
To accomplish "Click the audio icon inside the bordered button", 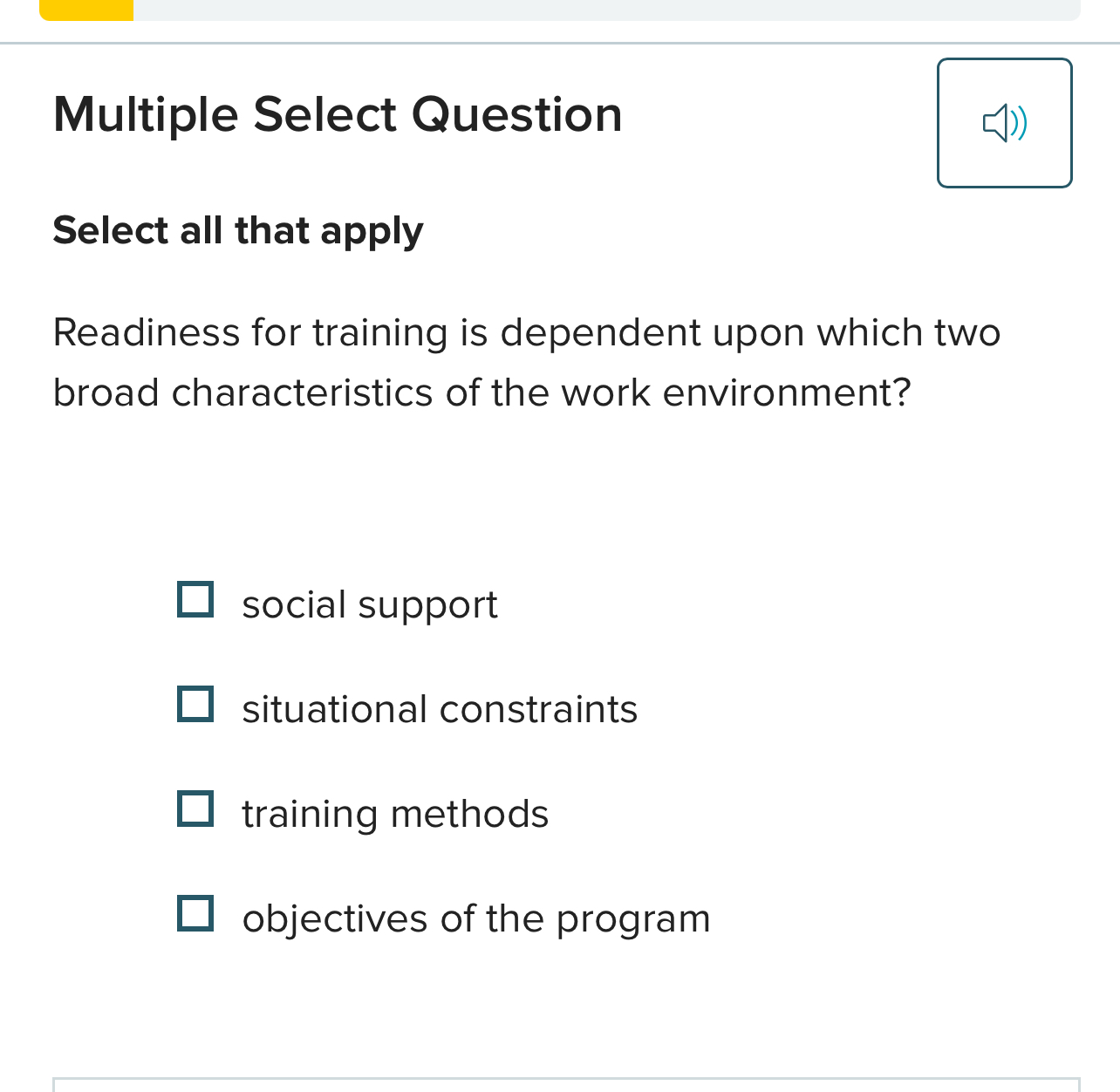I will pyautogui.click(x=1004, y=122).
